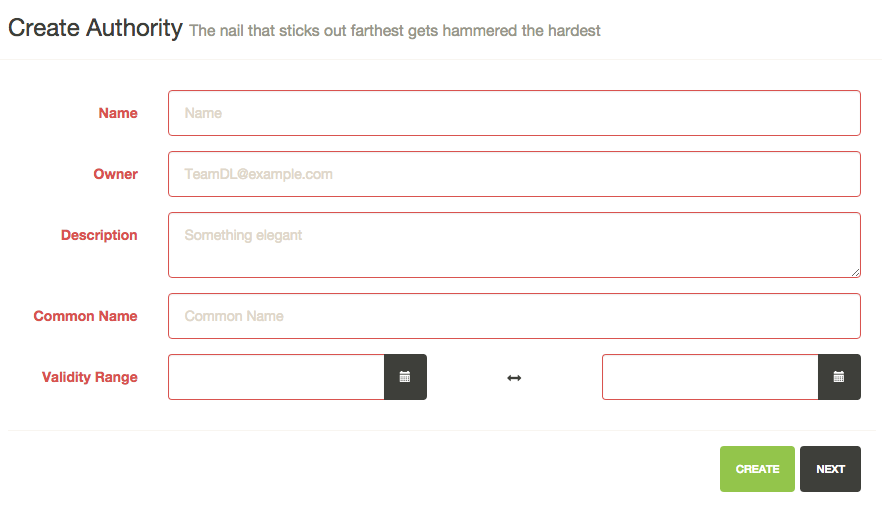Screen dimensions: 882x506
Task: Click into the Description text area
Action: click(x=514, y=245)
